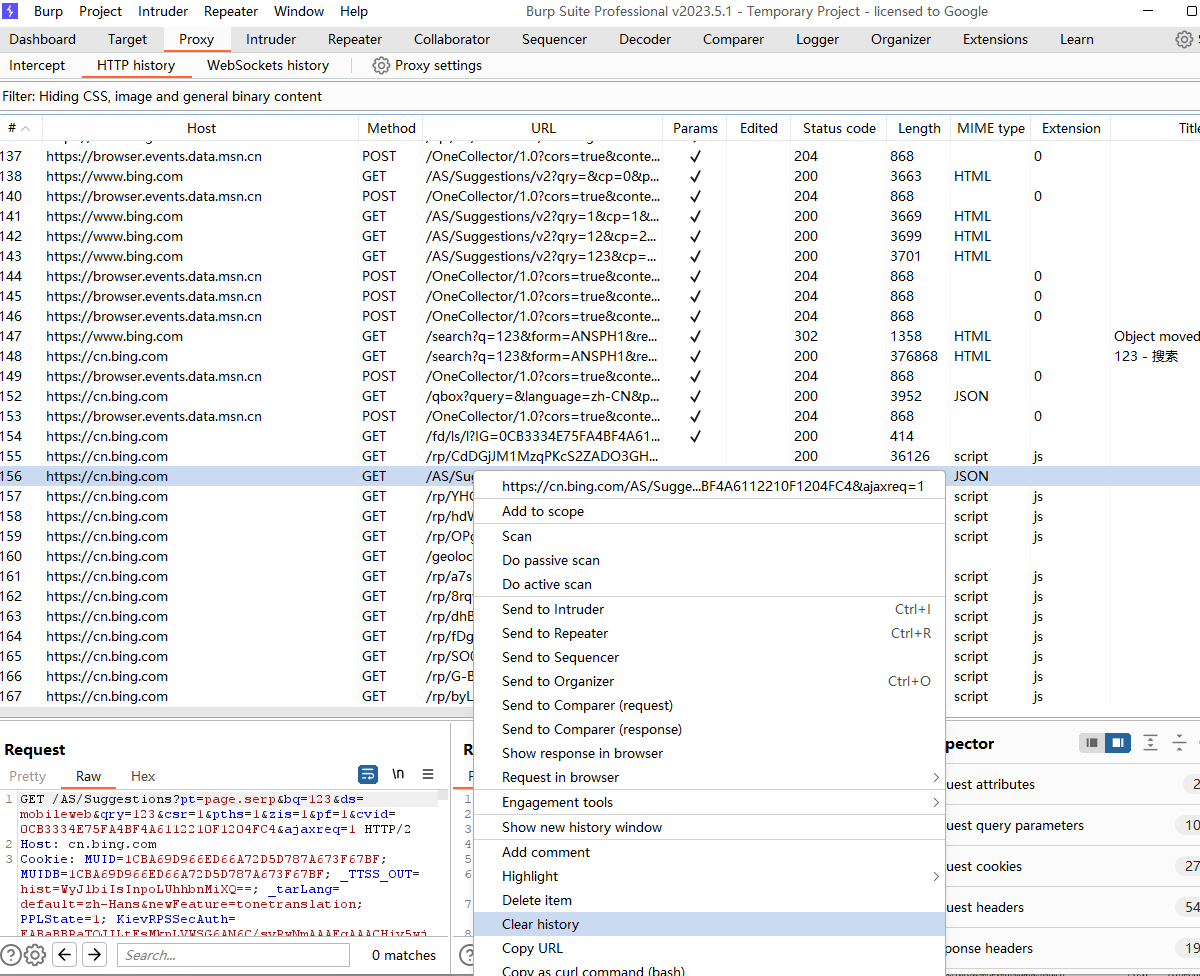
Task: Choose Send to Comparer (request)
Action: click(709, 705)
